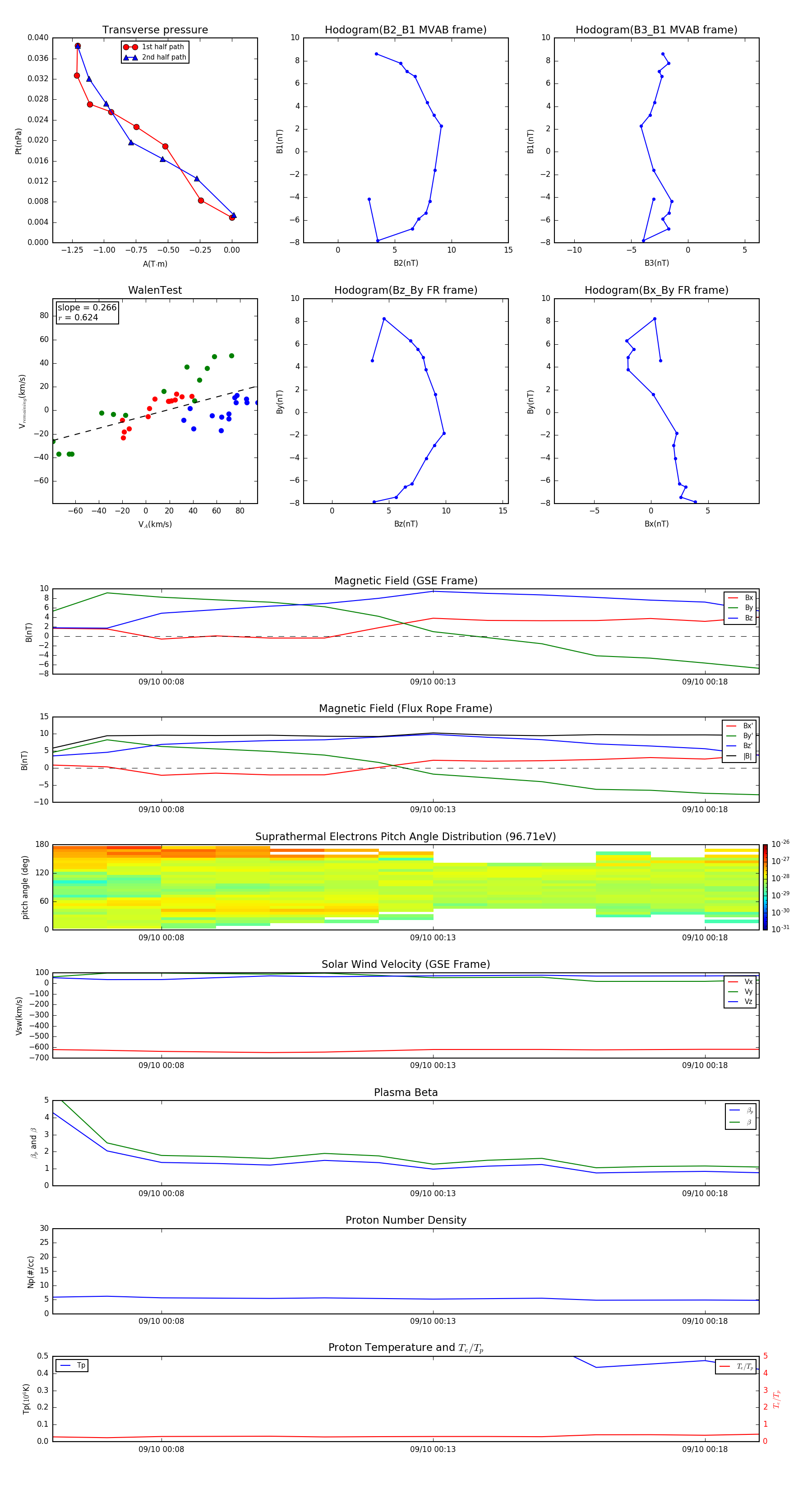
Task: Click the 'Transverse pressure' plot title
Action: point(155,30)
